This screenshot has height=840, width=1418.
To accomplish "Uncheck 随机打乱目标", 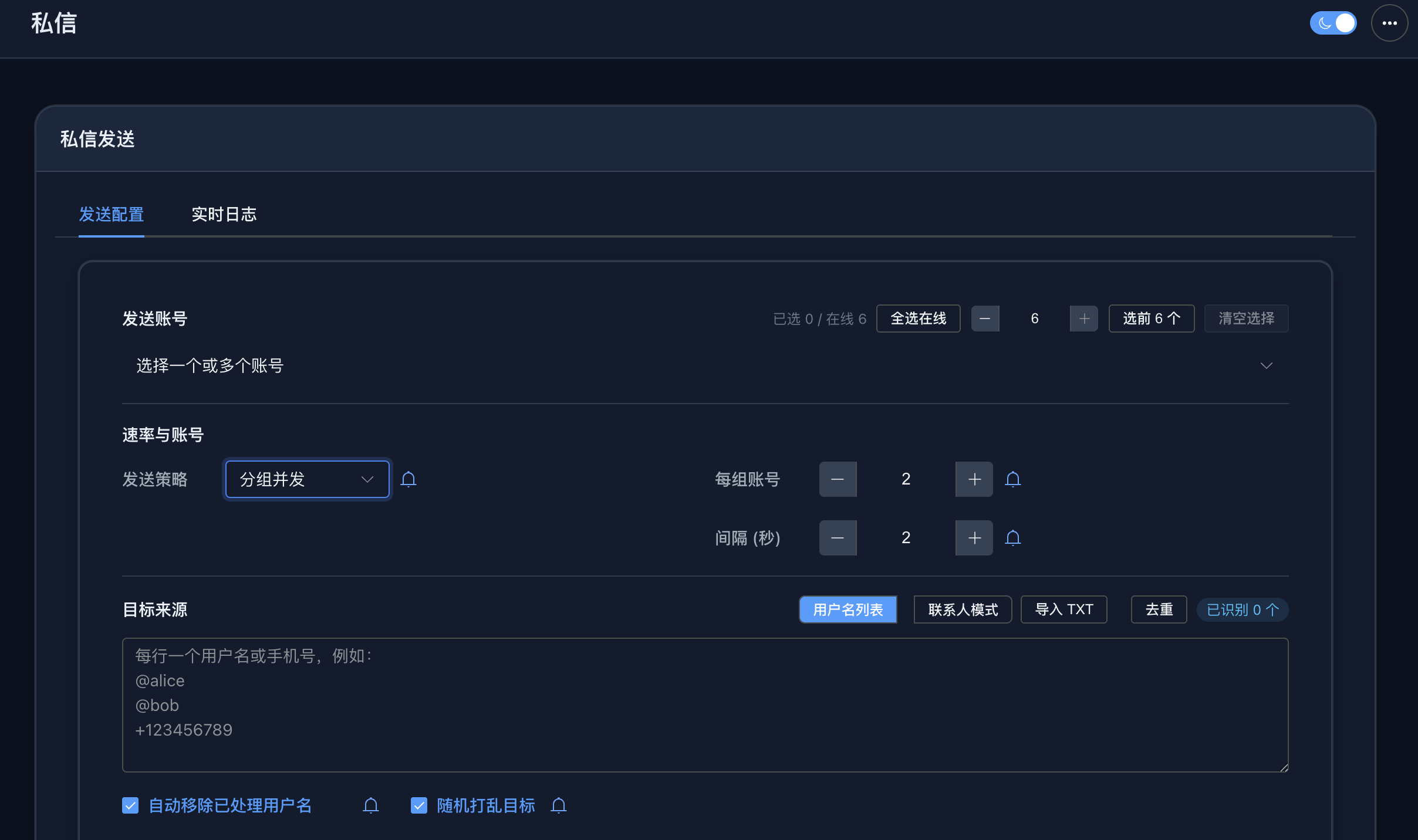I will pyautogui.click(x=418, y=805).
